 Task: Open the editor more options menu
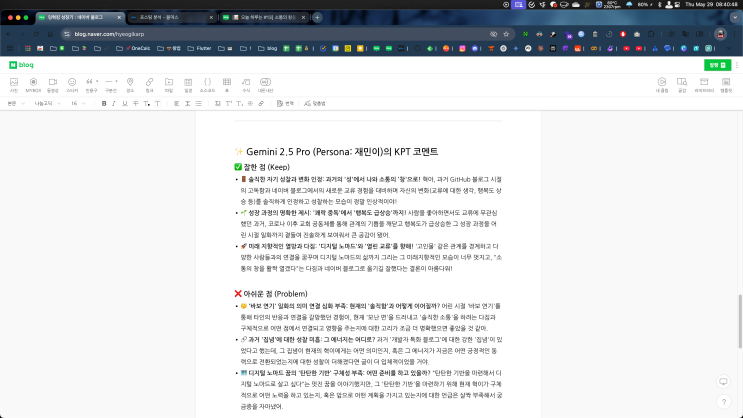[x=737, y=65]
